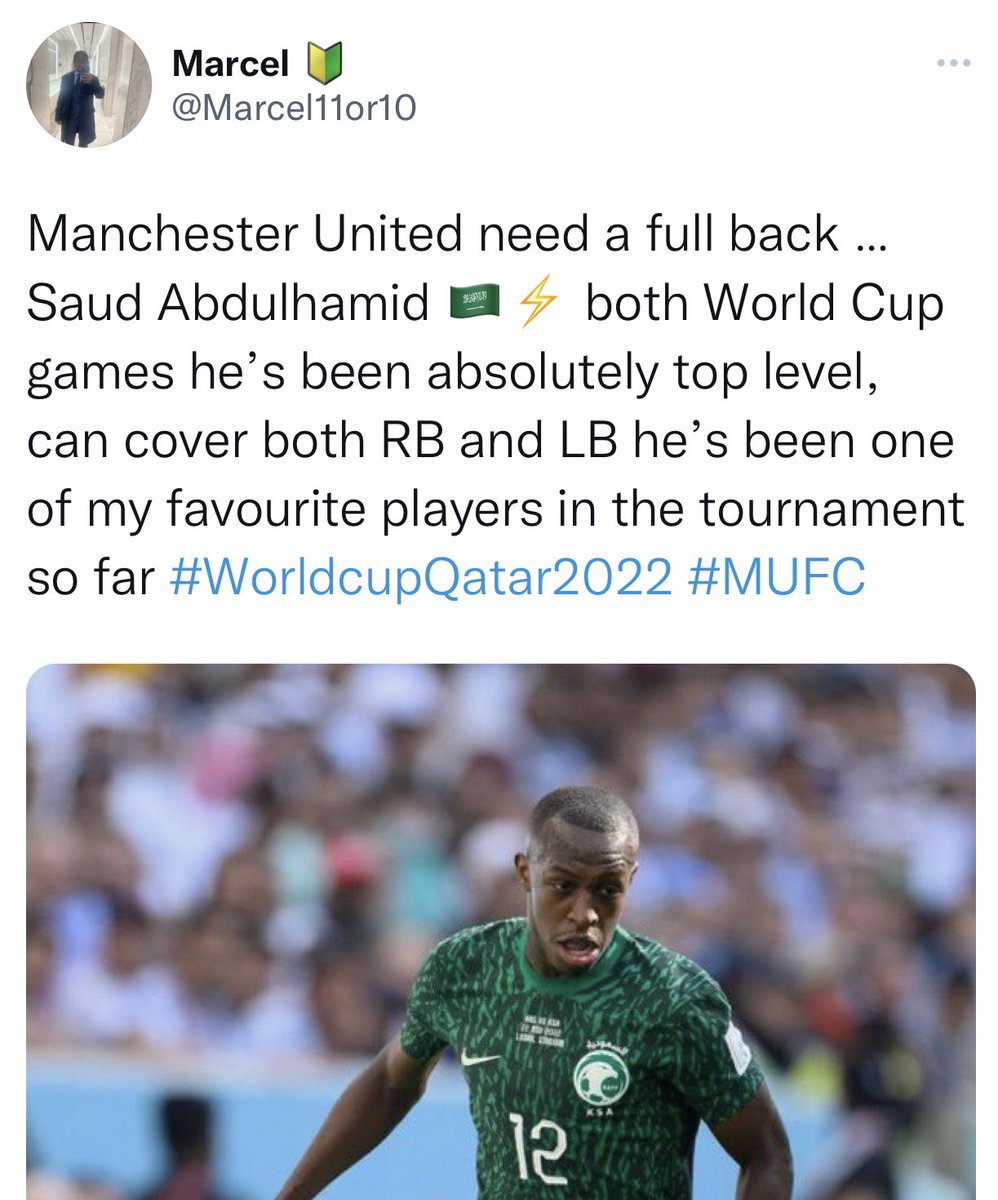
Task: Visit the @Marcel11or10 handle
Action: [x=293, y=108]
